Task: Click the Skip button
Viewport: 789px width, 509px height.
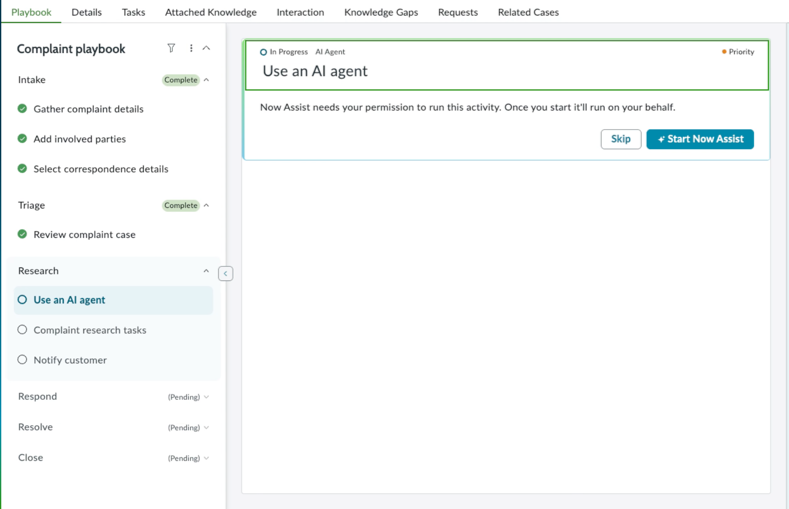Action: click(x=621, y=139)
